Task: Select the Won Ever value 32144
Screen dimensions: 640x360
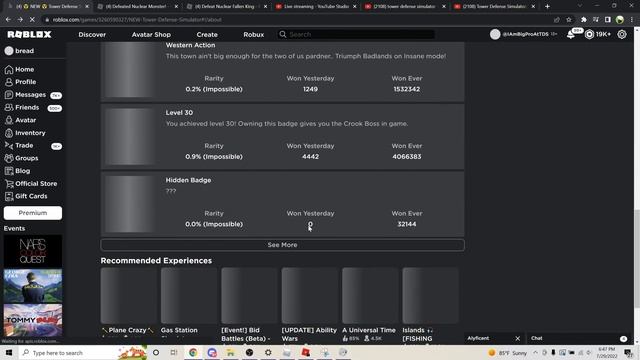Action: pos(407,224)
